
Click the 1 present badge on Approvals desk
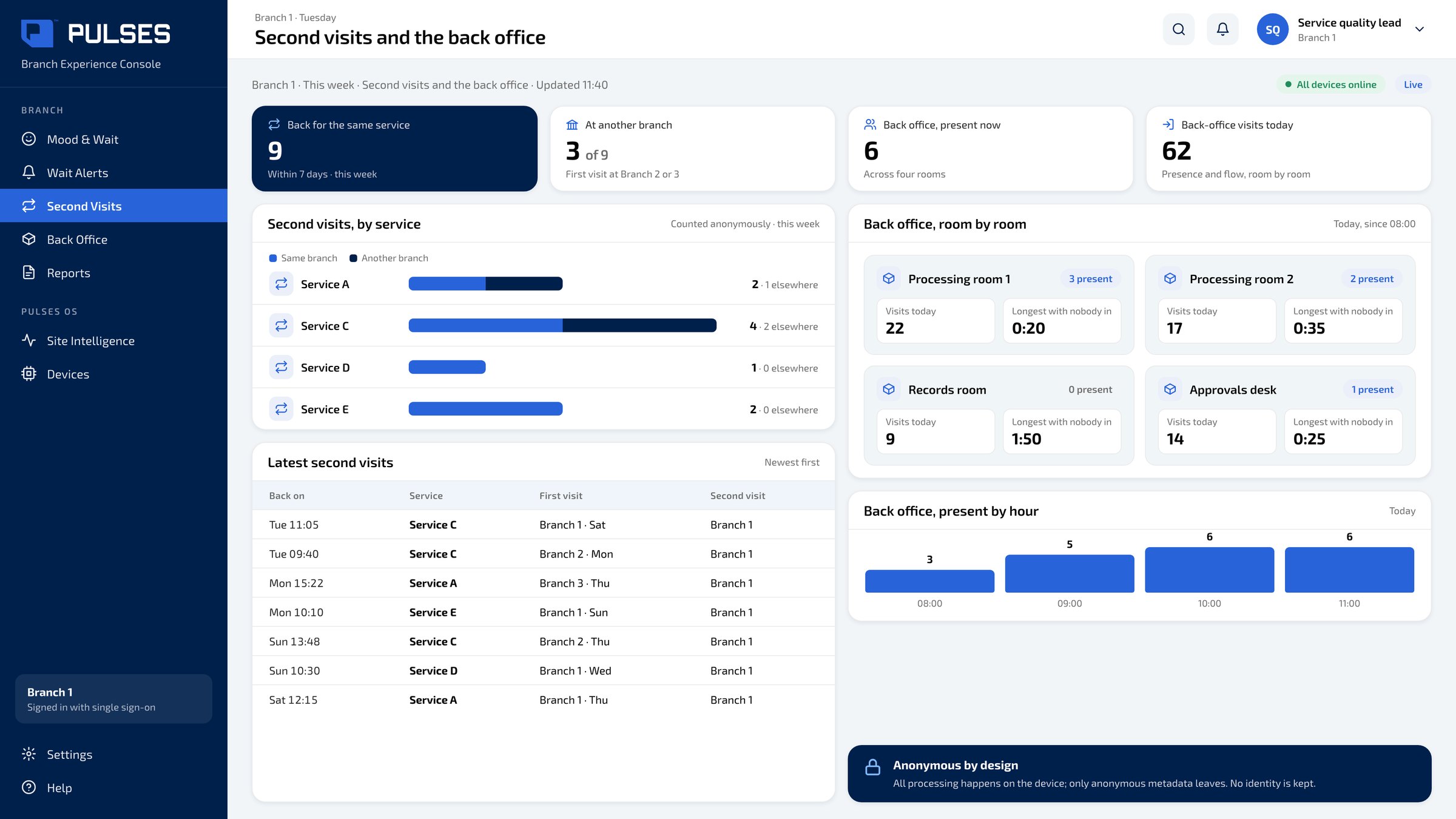click(1372, 389)
